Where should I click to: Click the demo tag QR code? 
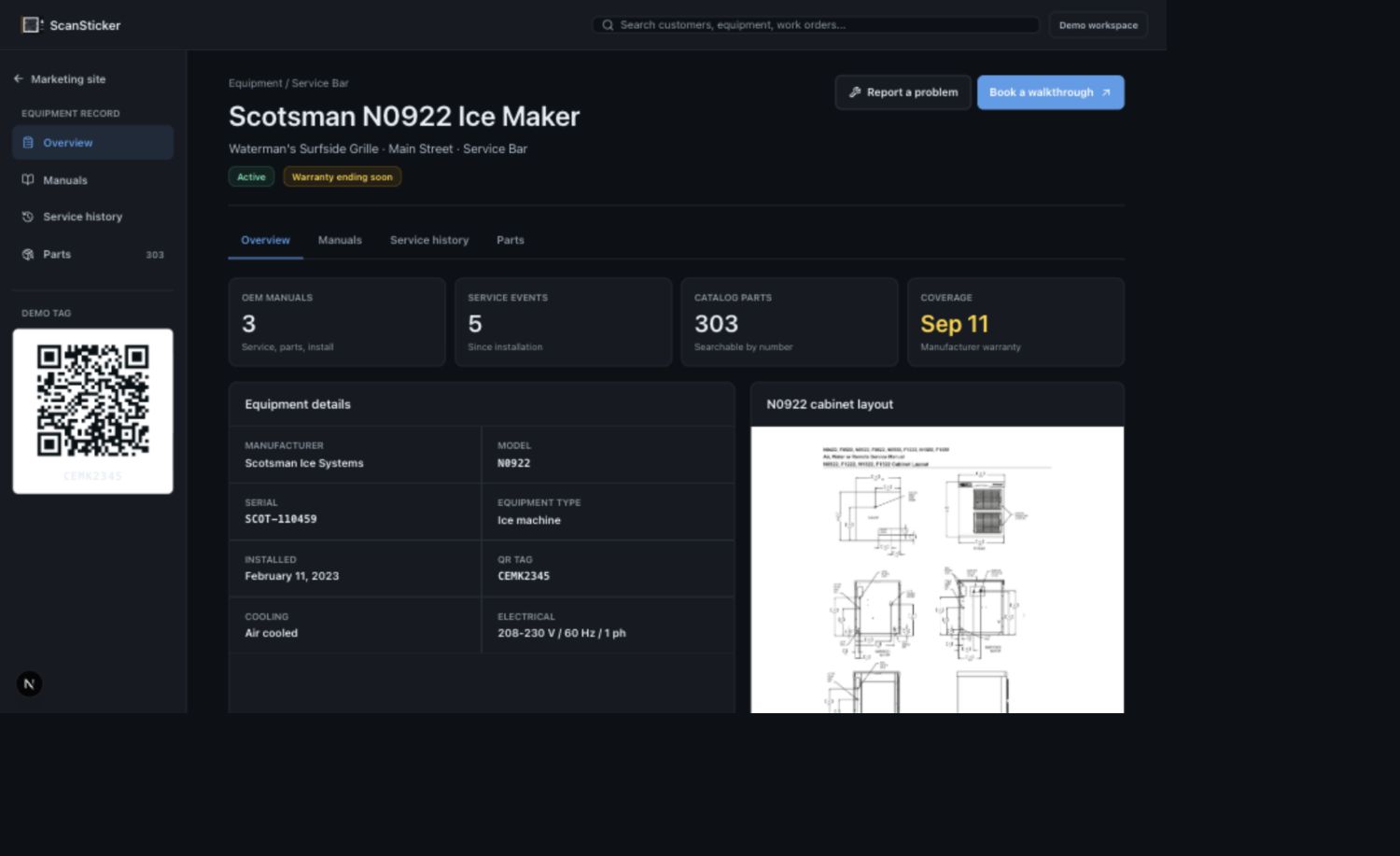point(92,400)
